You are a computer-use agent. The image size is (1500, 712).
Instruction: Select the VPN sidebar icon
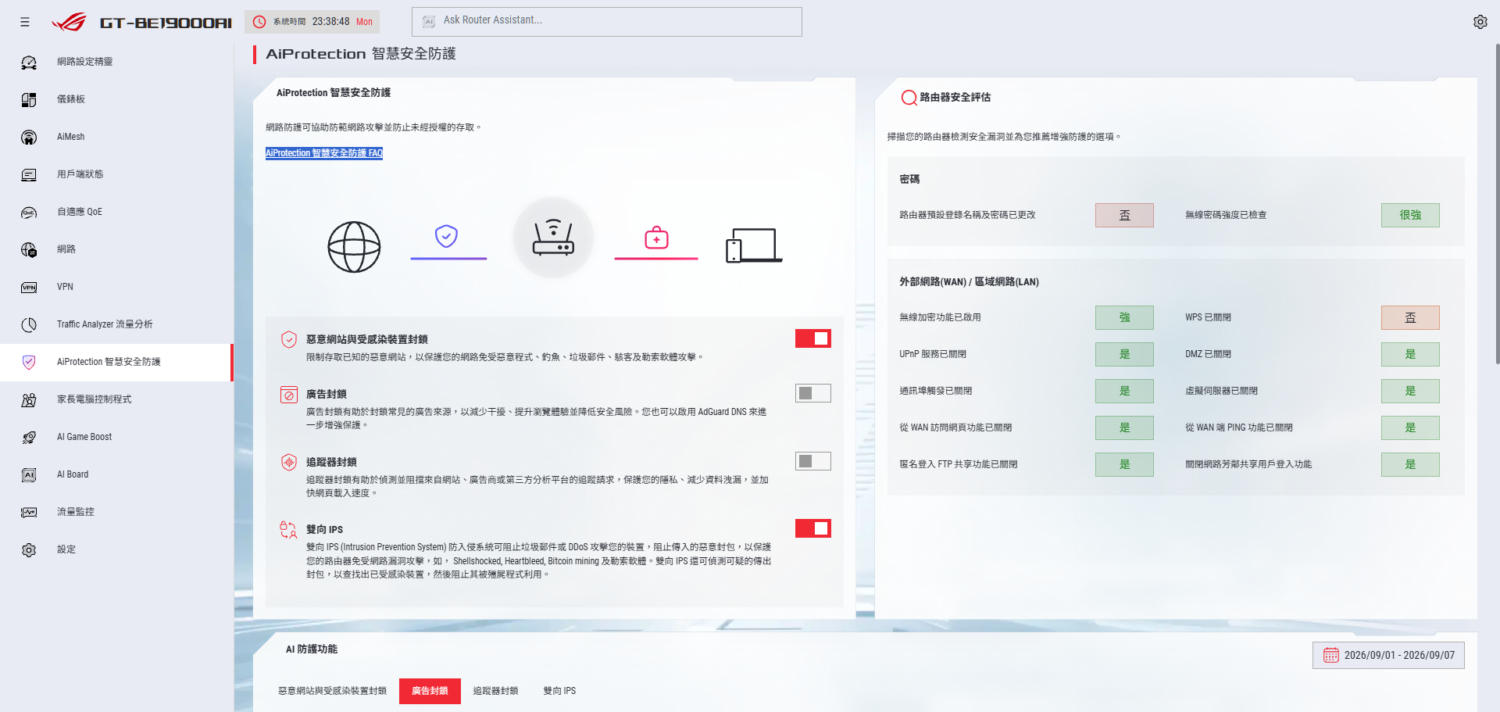coord(29,287)
